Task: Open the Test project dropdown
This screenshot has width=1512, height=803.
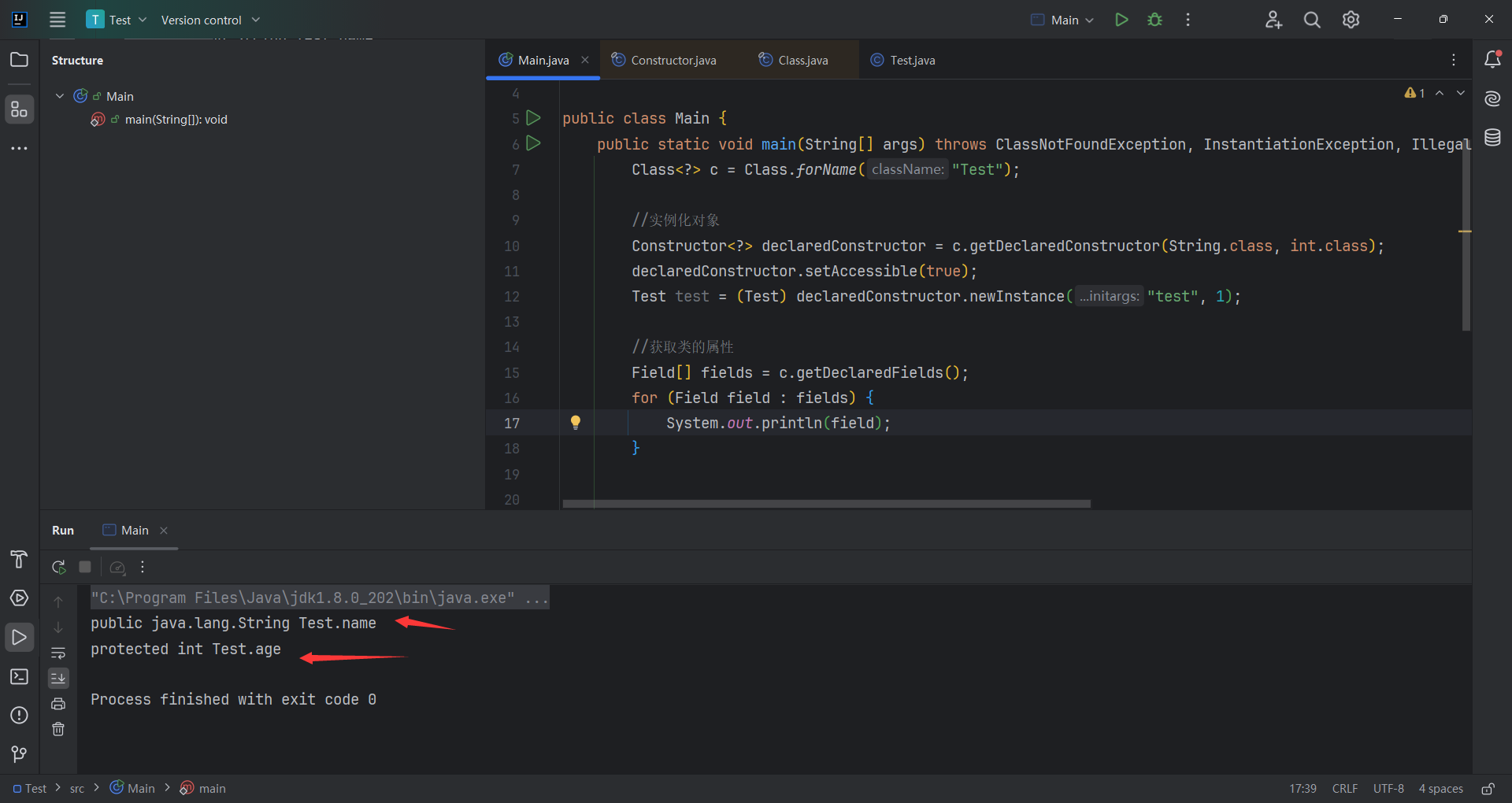Action: [117, 20]
